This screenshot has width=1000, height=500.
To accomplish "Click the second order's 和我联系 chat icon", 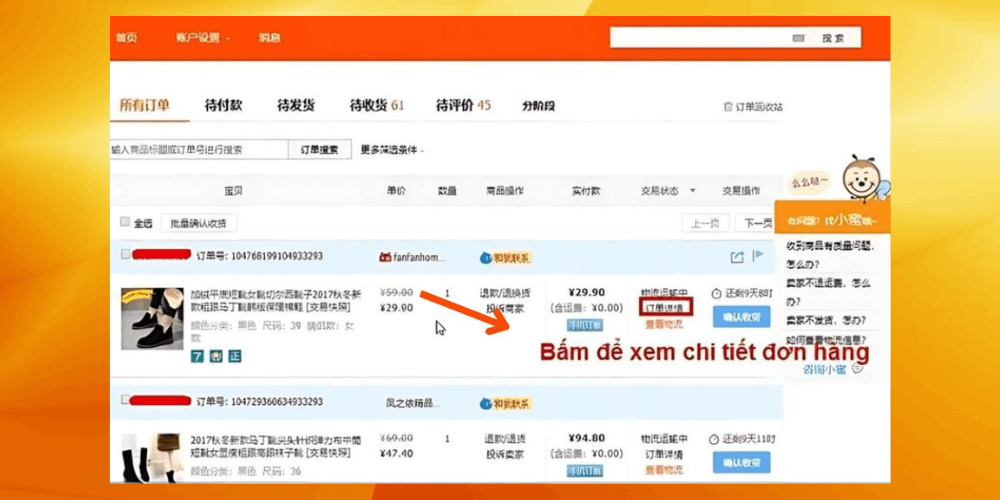I will (x=486, y=403).
